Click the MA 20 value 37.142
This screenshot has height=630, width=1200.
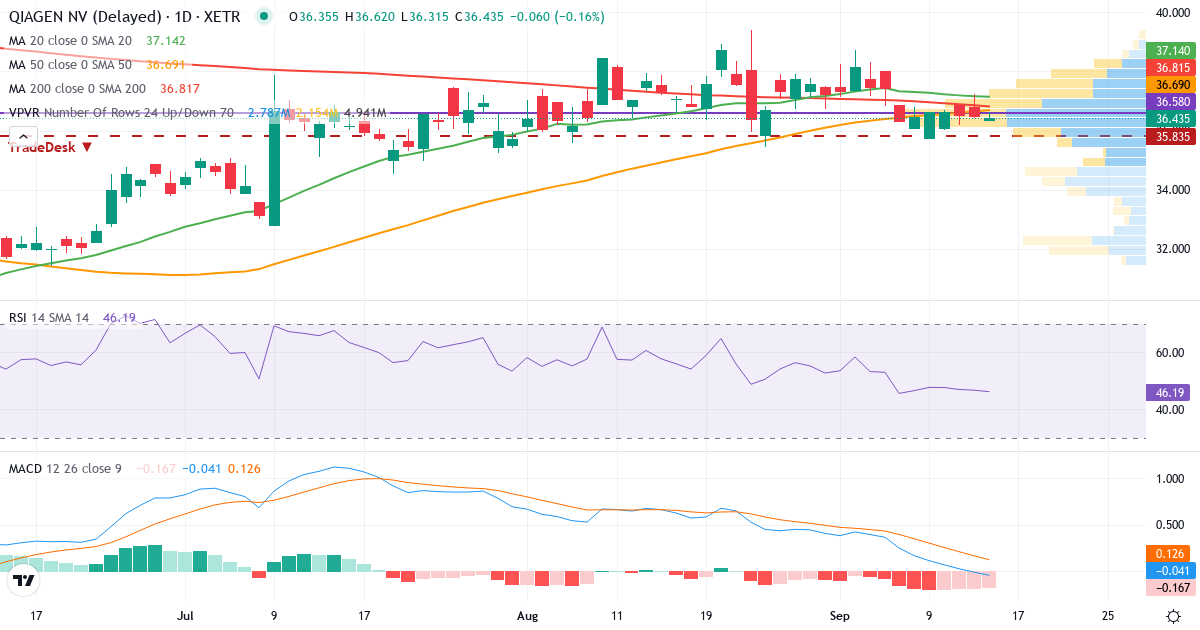coord(167,40)
